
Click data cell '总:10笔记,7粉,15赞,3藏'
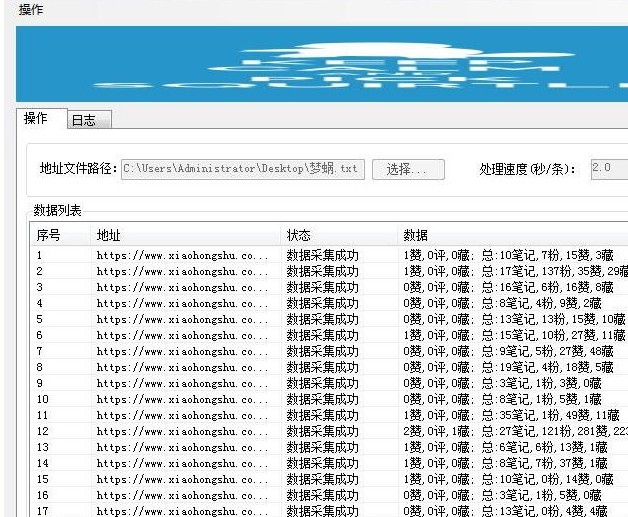click(547, 255)
